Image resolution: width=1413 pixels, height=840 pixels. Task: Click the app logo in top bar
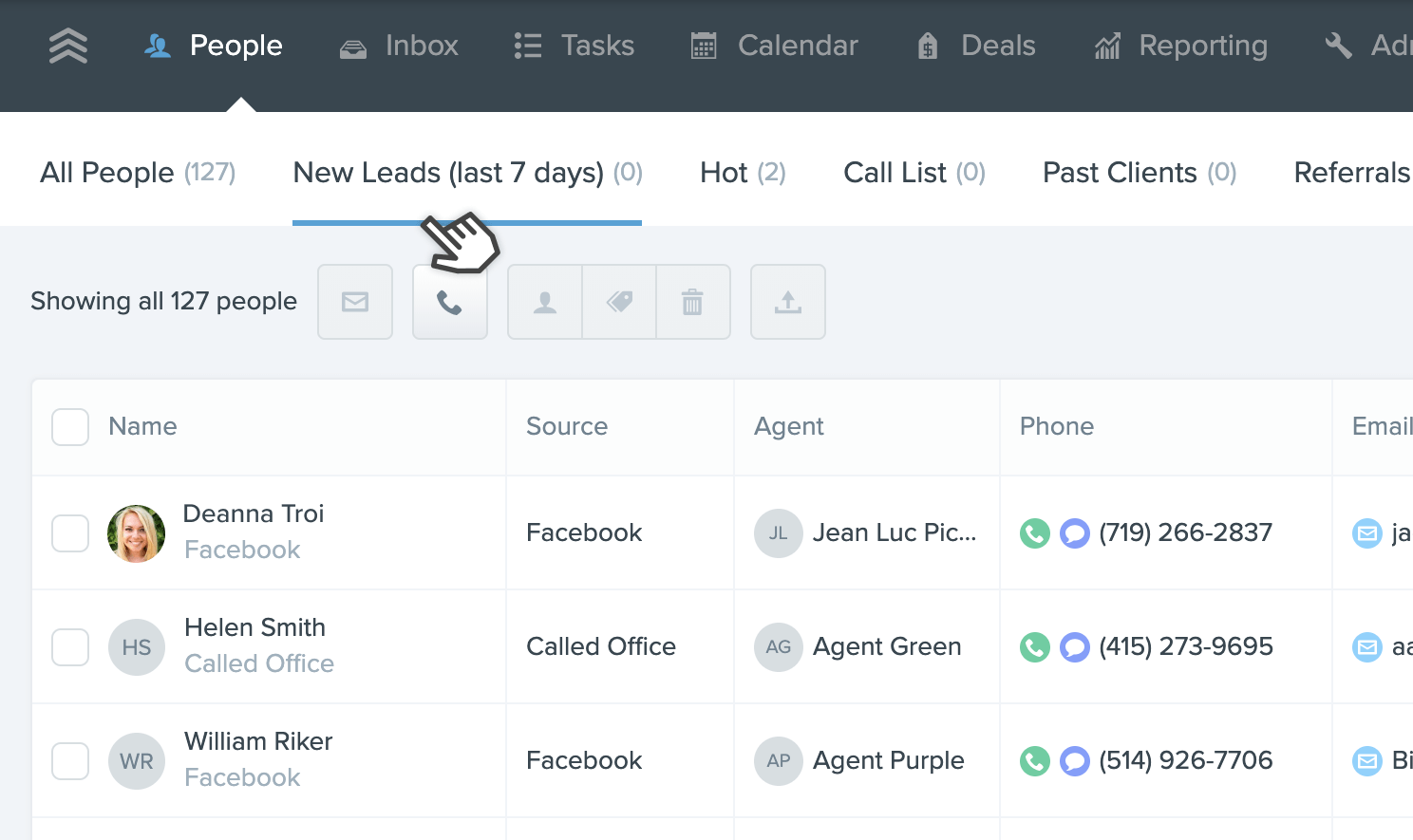click(68, 46)
